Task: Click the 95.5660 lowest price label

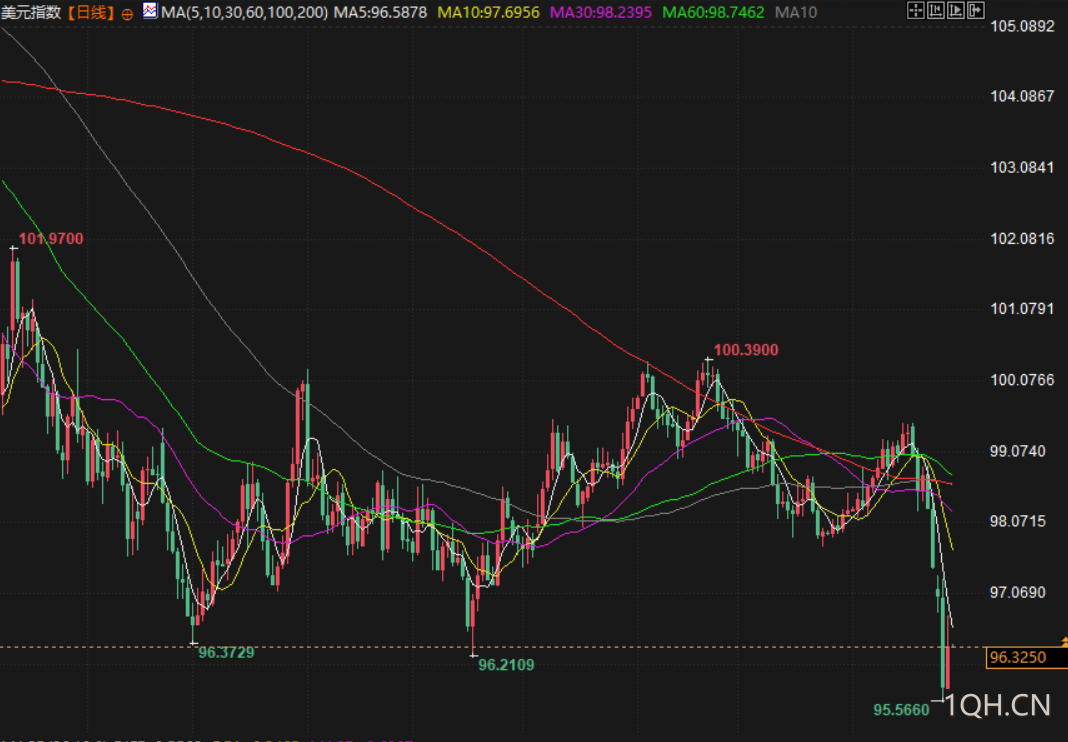Action: click(901, 710)
